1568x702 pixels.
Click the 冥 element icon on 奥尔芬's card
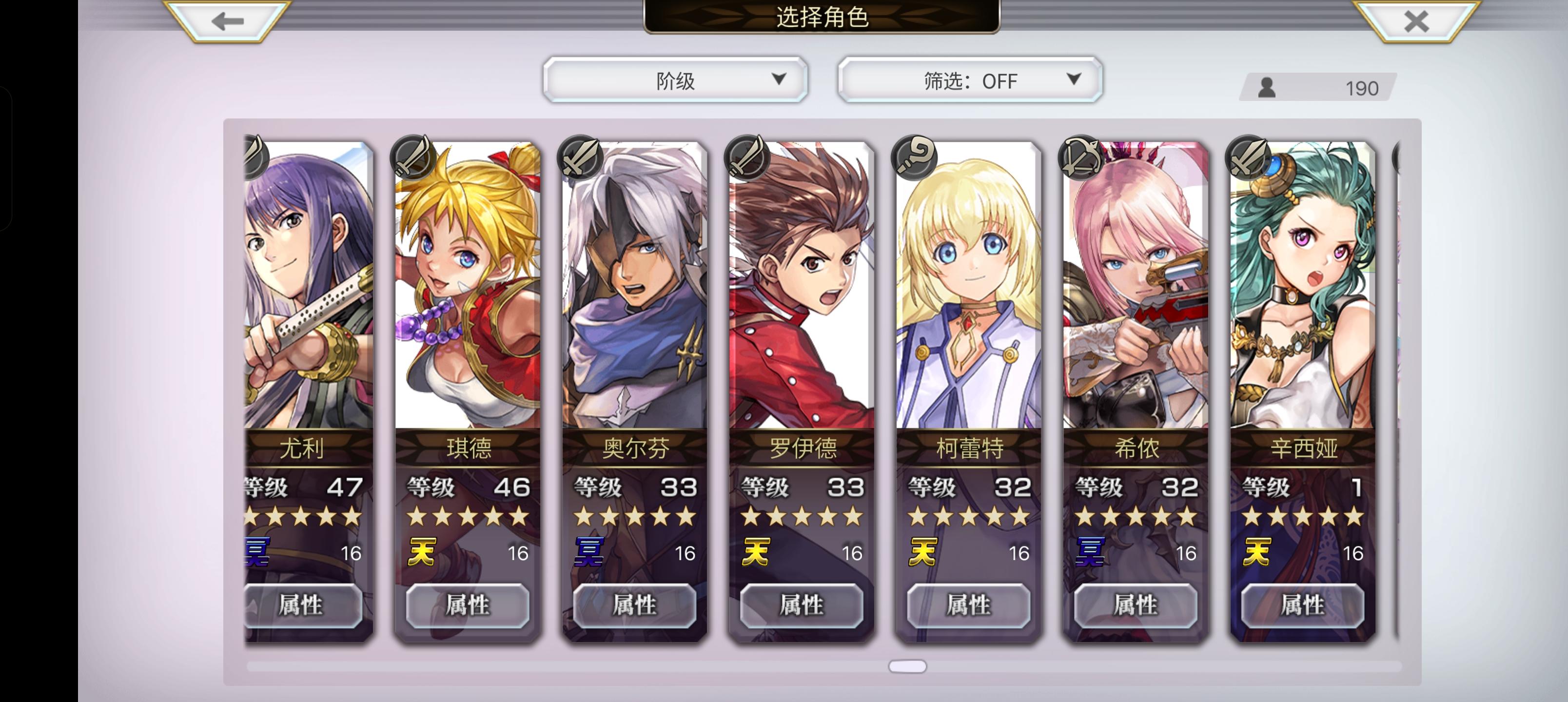click(588, 552)
